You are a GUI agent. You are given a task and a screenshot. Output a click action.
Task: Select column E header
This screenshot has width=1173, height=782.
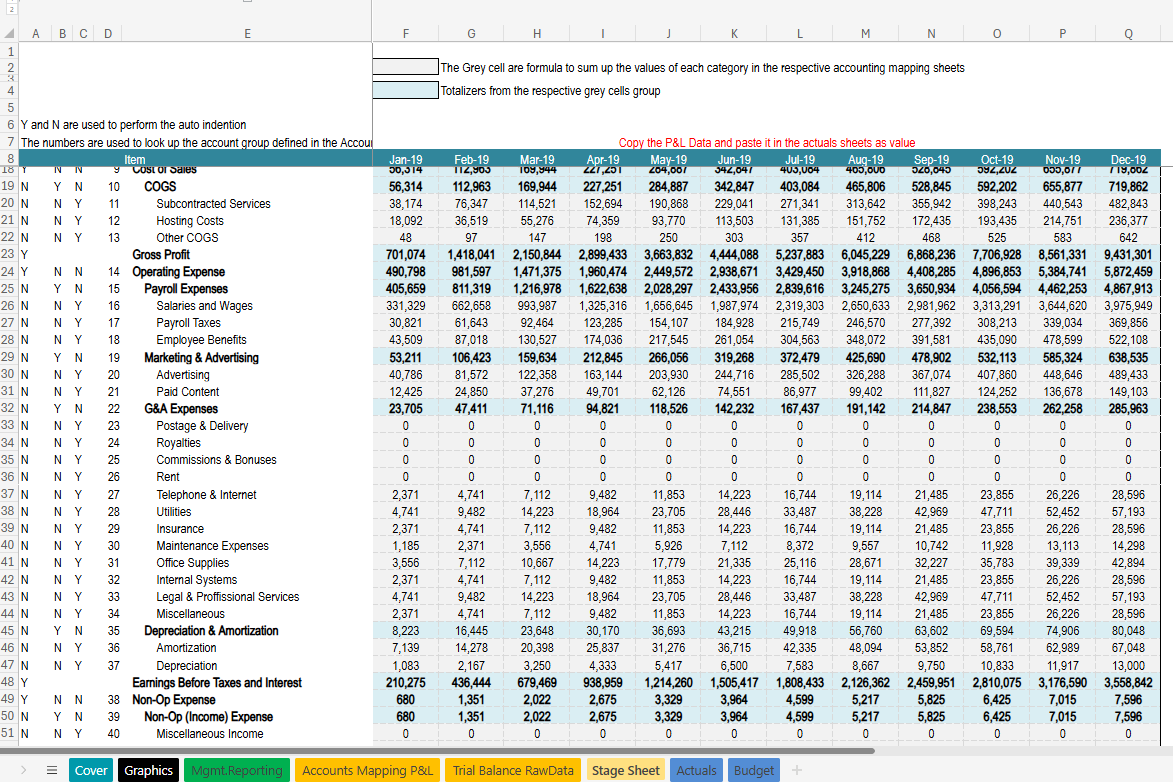247,34
